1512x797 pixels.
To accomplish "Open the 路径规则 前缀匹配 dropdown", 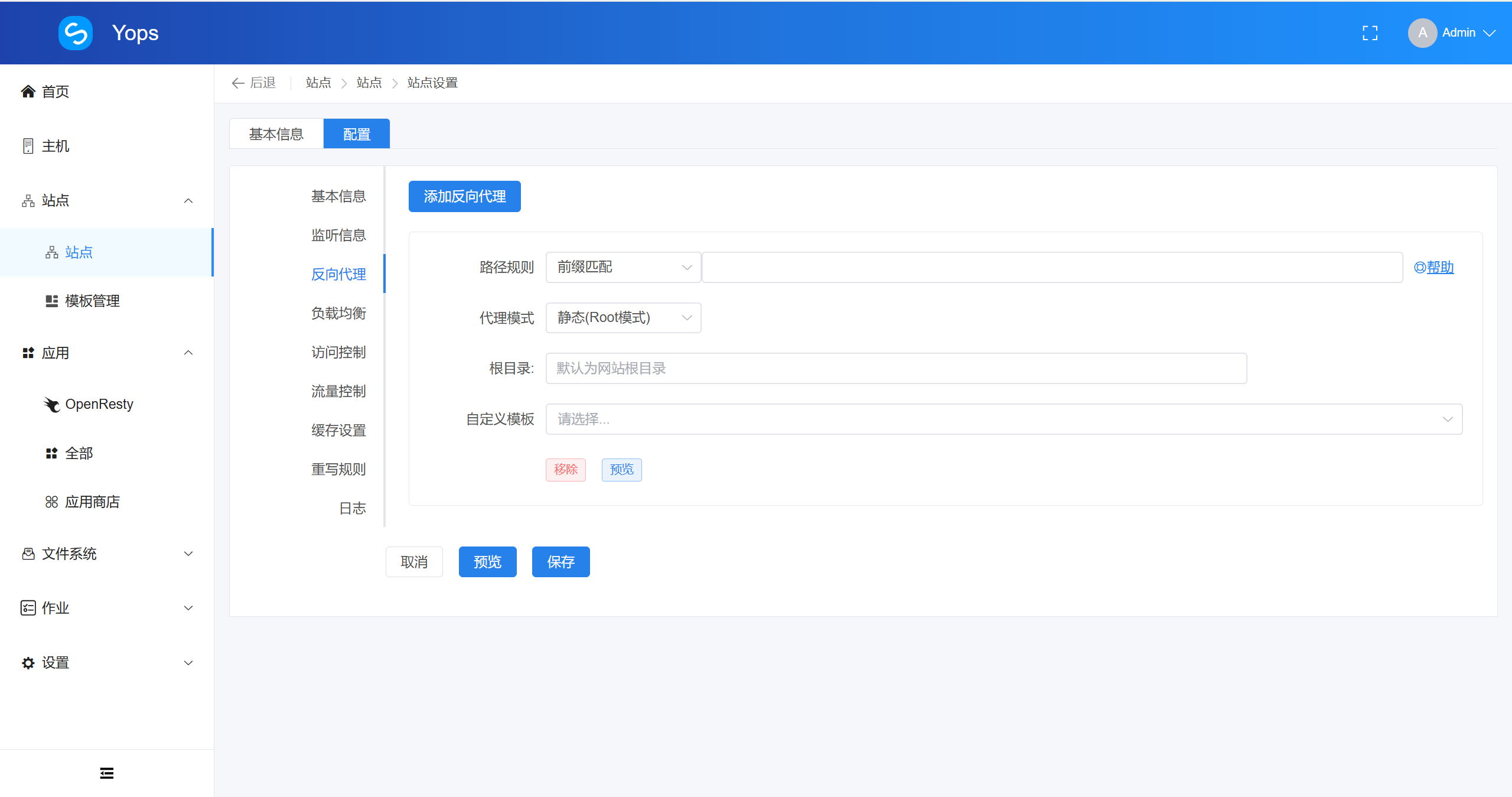I will click(623, 267).
